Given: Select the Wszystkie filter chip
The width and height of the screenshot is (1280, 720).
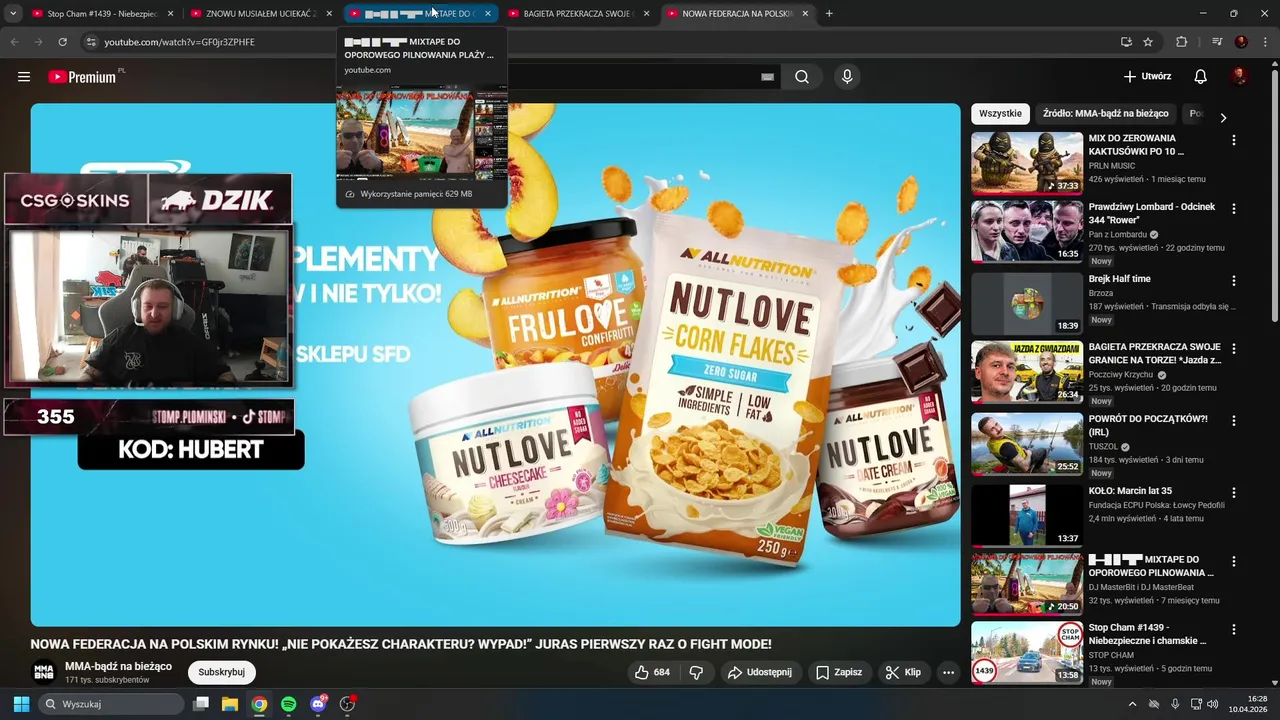Looking at the screenshot, I should (x=1000, y=113).
